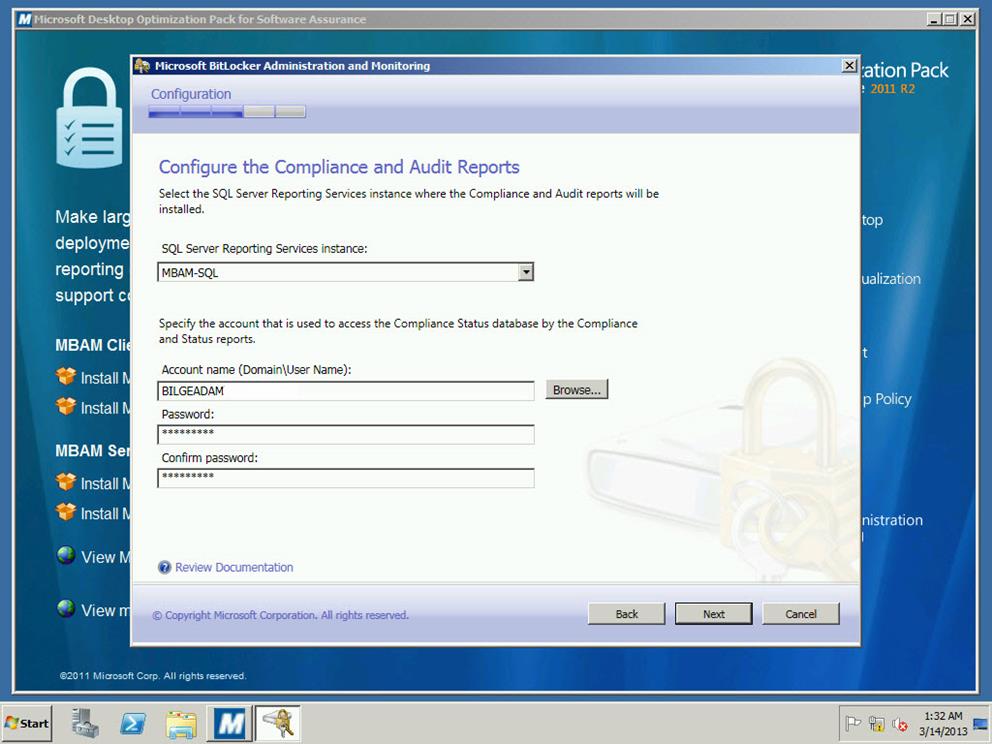992x744 pixels.
Task: Launch Server Manager from the taskbar
Action: (x=85, y=723)
